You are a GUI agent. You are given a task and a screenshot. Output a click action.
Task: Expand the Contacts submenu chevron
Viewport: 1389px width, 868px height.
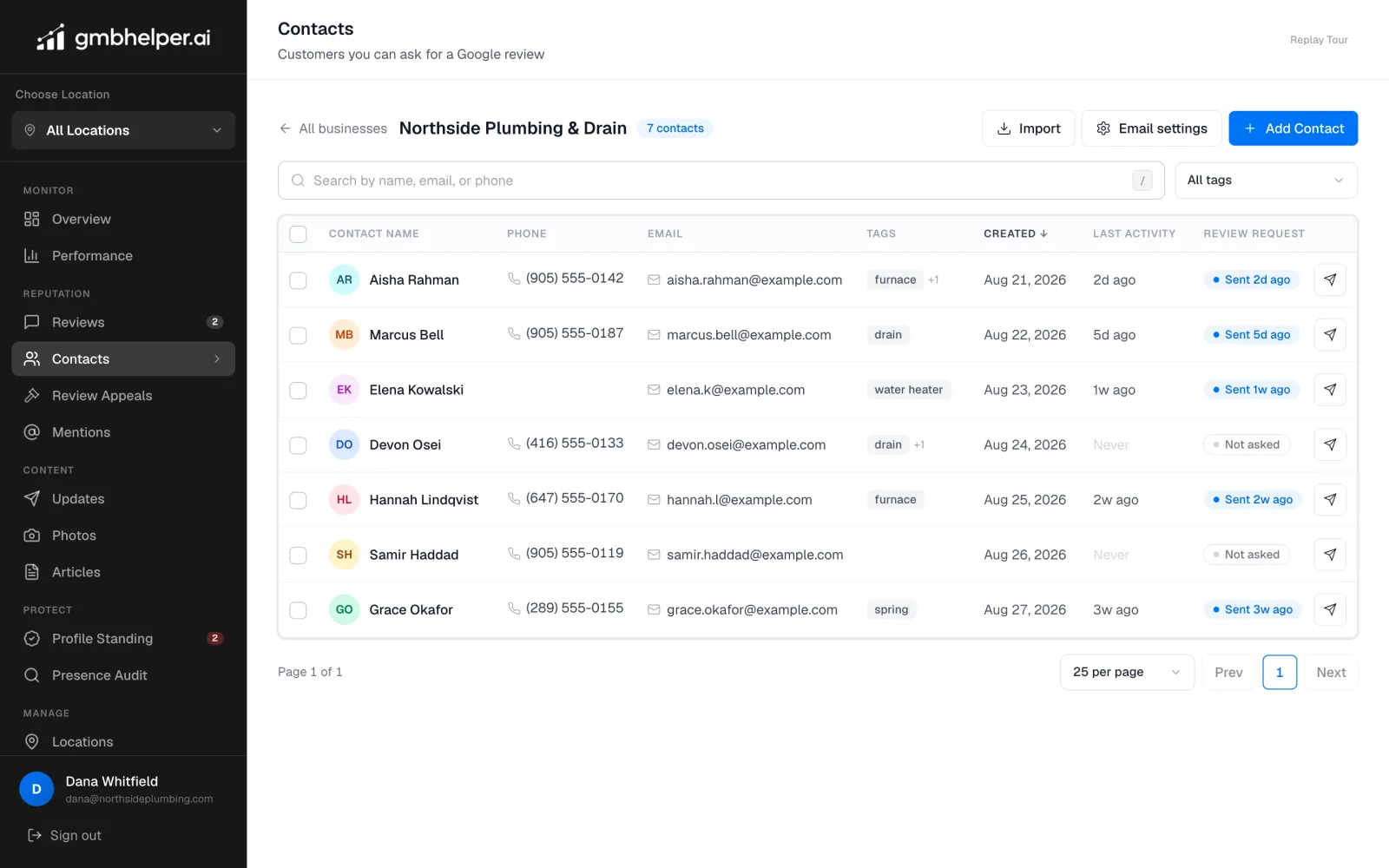pos(217,358)
